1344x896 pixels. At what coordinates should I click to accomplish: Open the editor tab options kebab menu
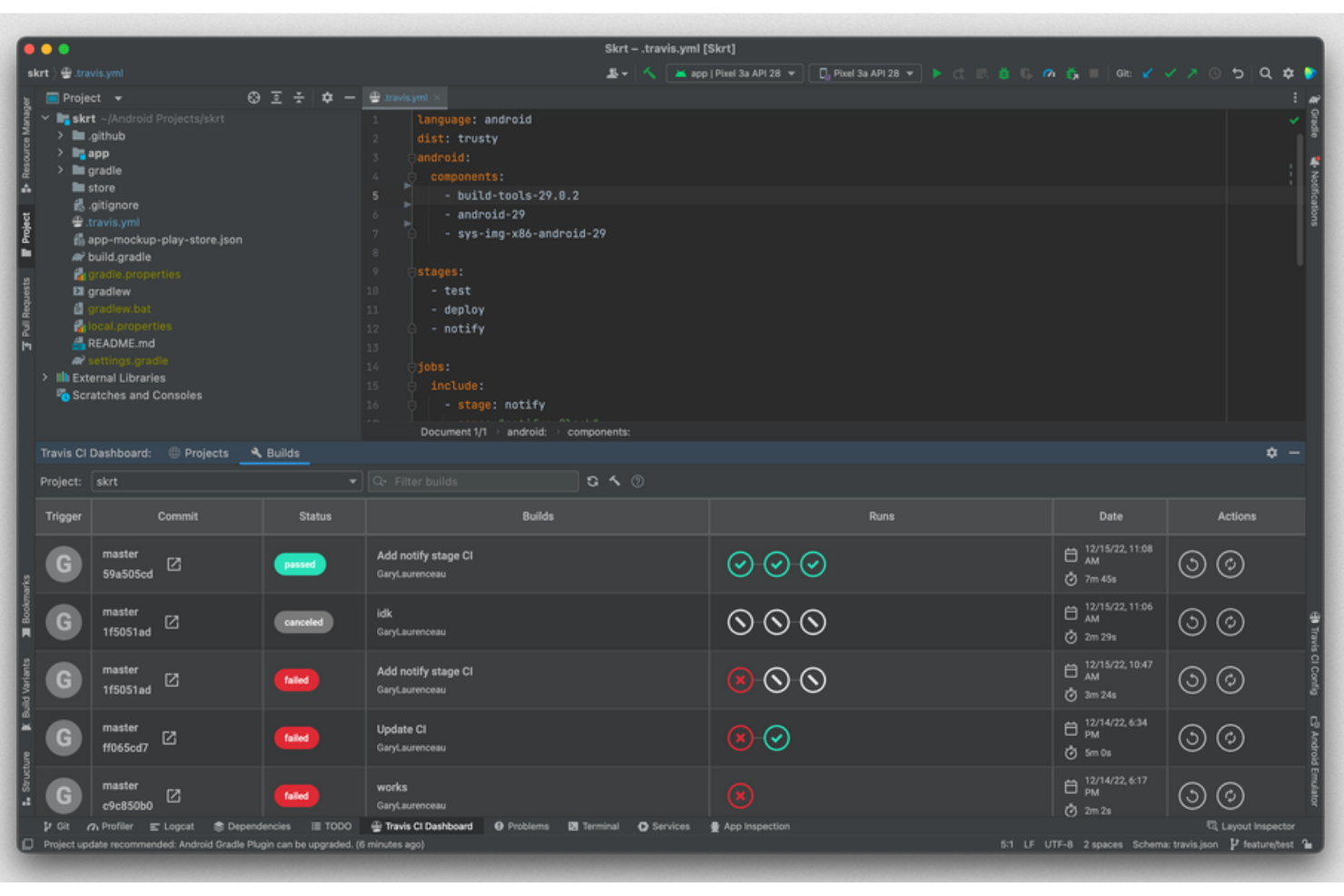pos(1295,98)
